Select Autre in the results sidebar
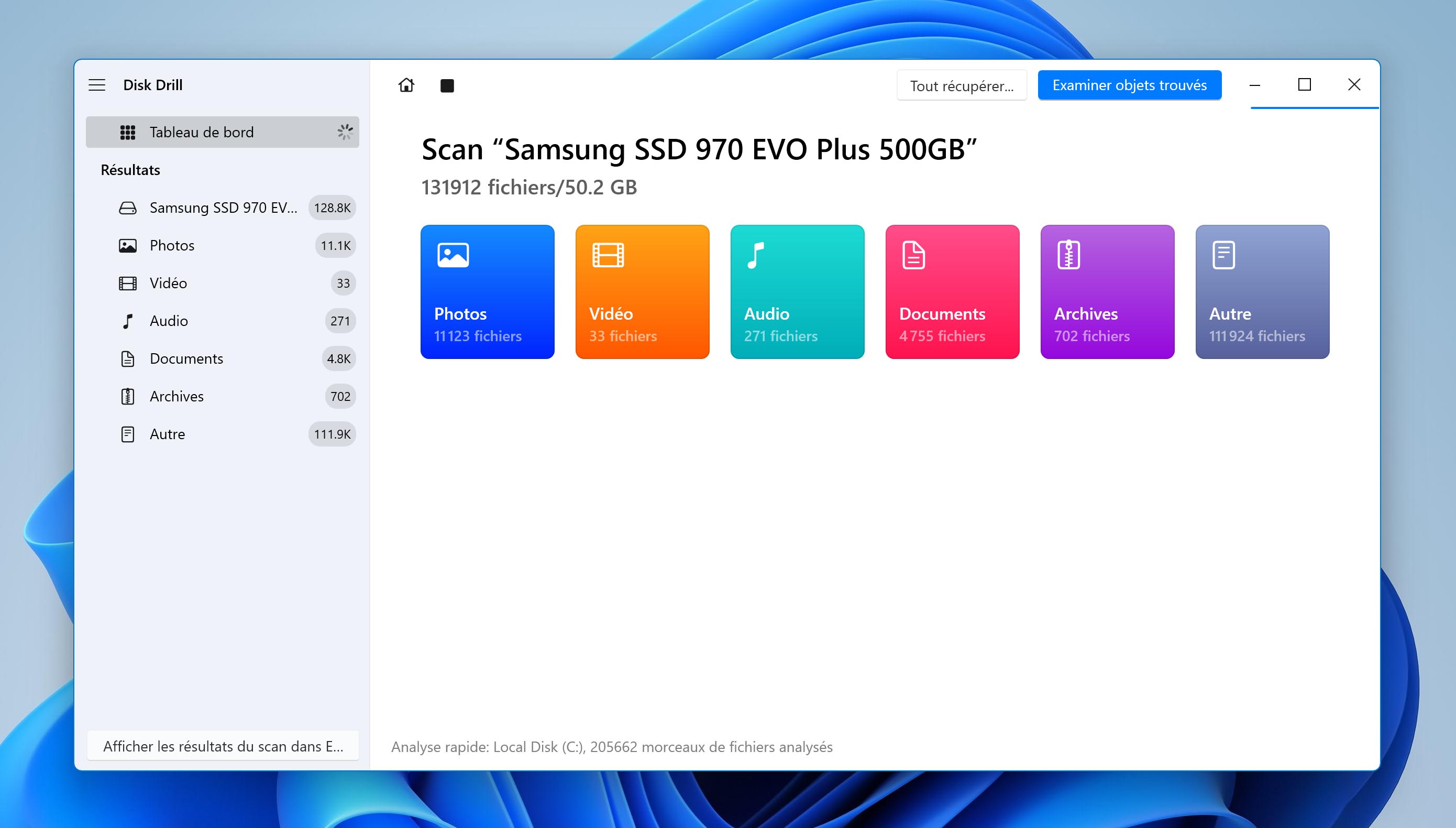Screen dimensions: 1456x828 pyautogui.click(x=168, y=434)
